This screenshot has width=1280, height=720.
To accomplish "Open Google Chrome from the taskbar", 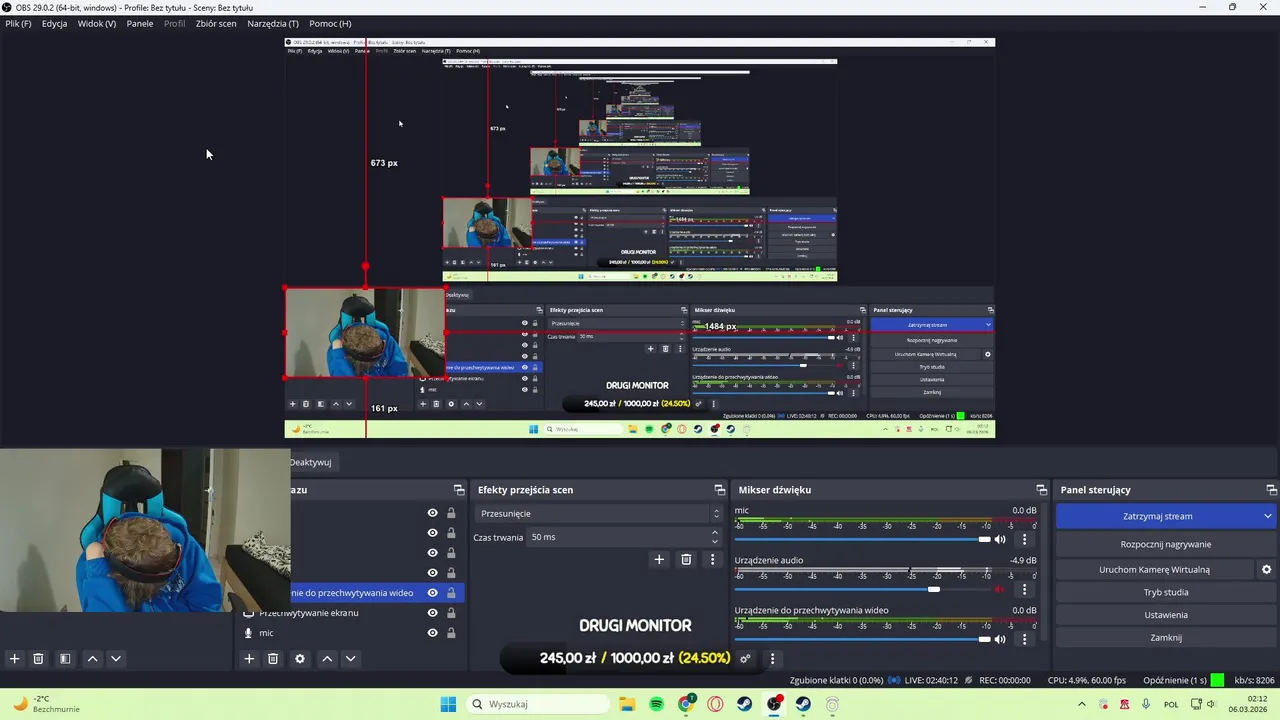I will tap(686, 704).
